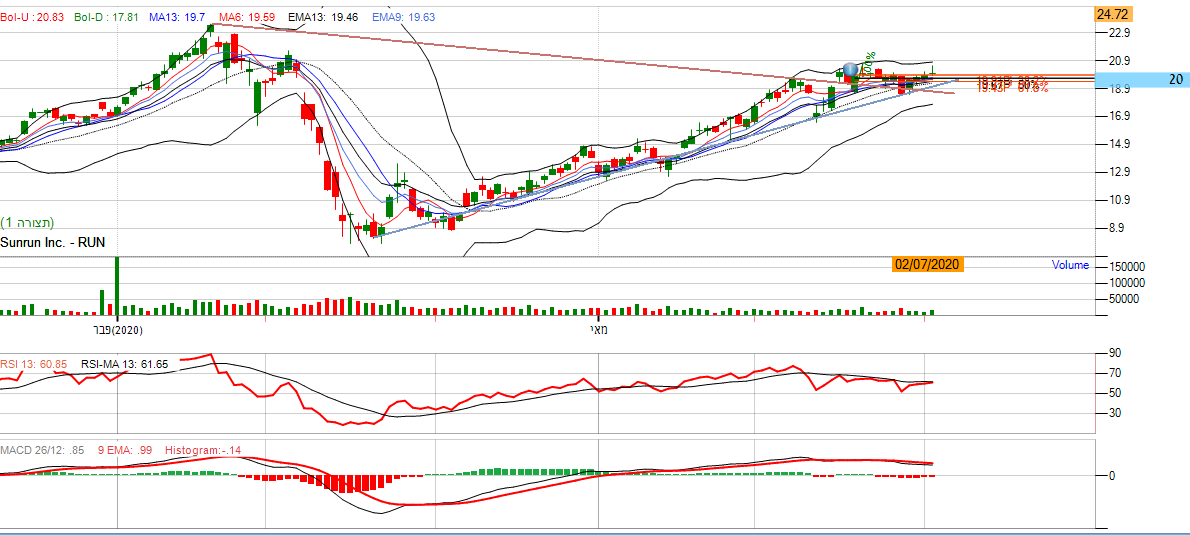Select the MA13 19.7 moving average label
Viewport: 1190px width, 536px height.
pyautogui.click(x=177, y=16)
